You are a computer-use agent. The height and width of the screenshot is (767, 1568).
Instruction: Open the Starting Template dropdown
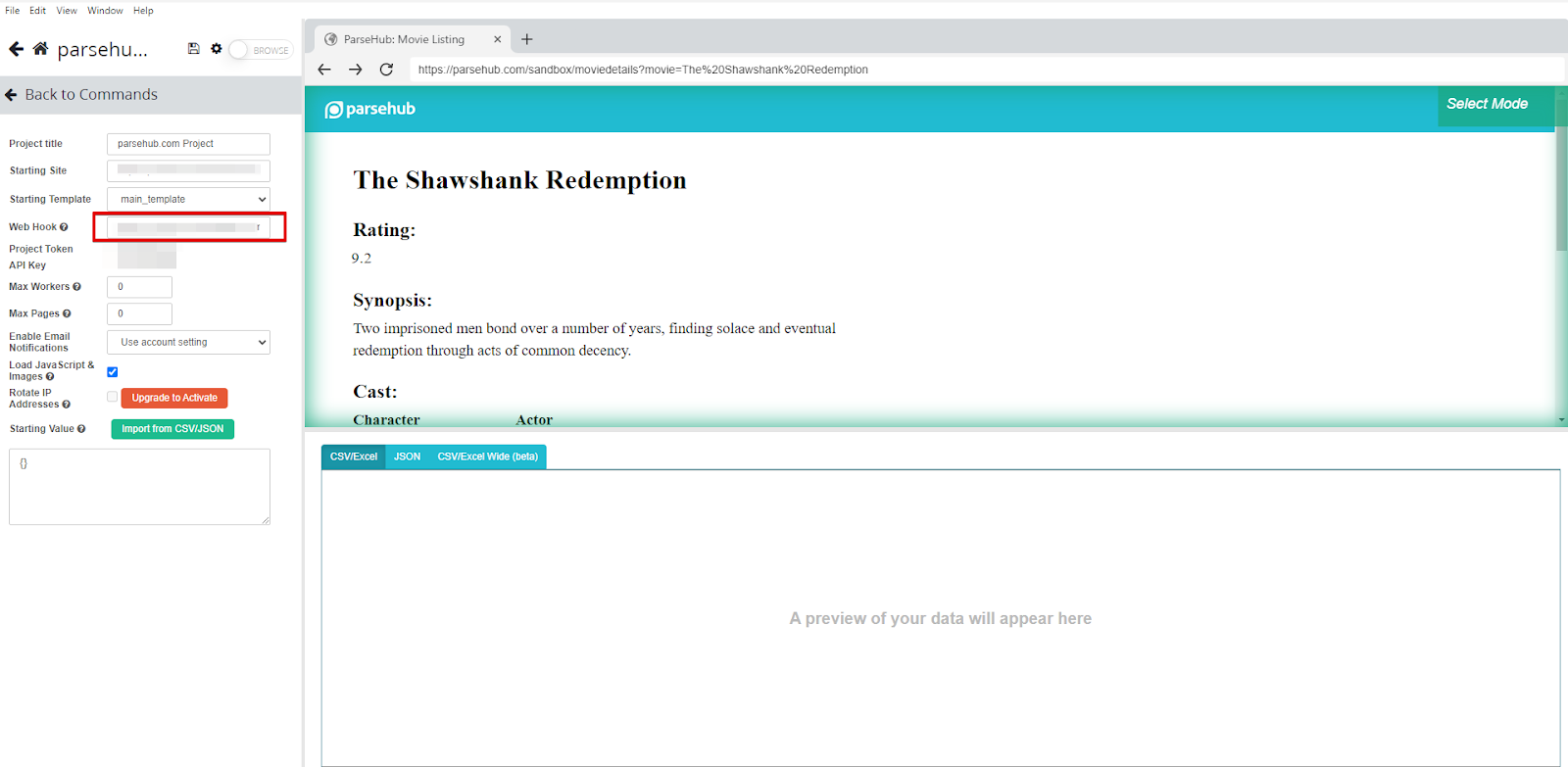[x=188, y=199]
